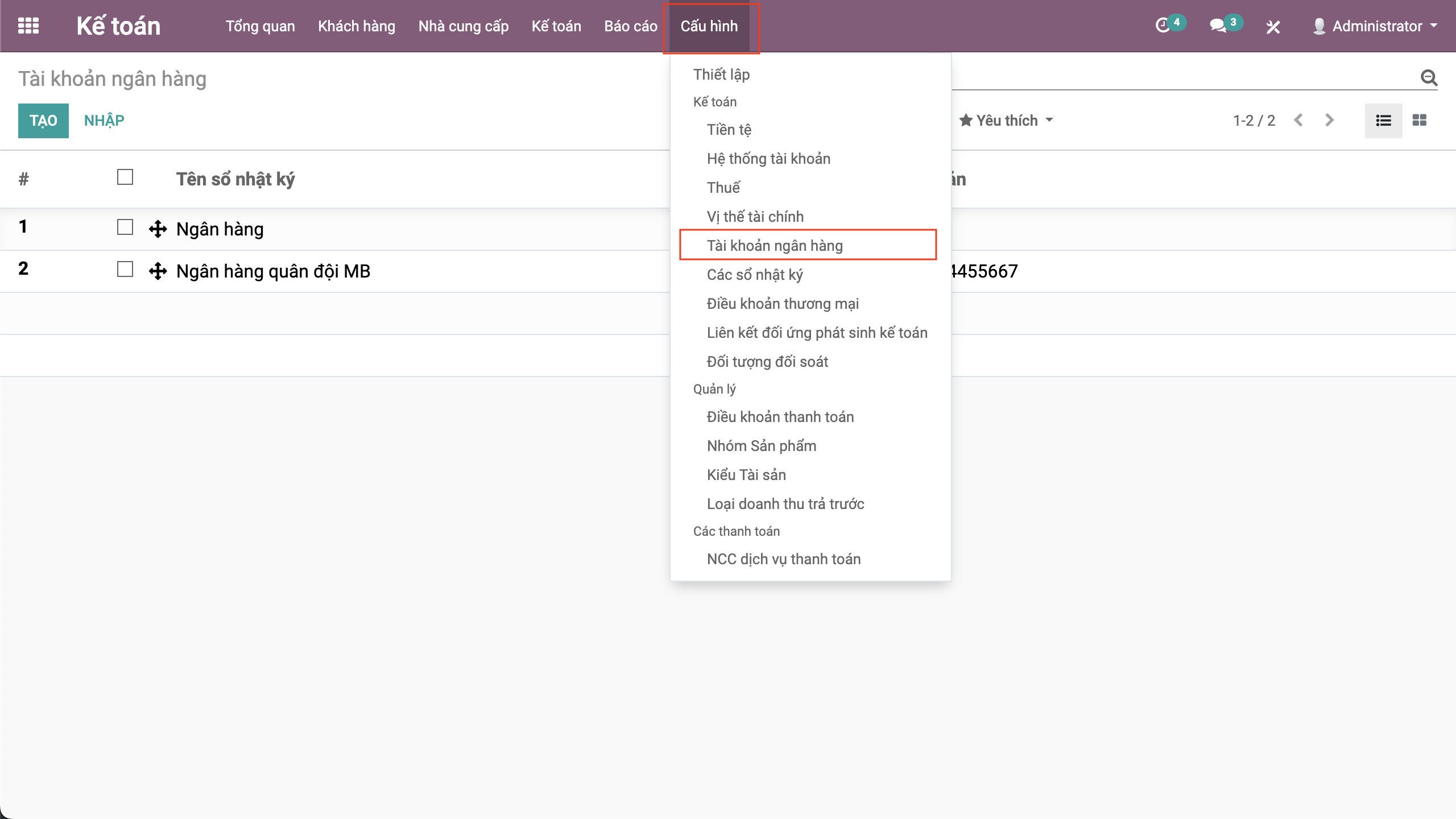
Task: Tick checkbox for Ngân hàng quân đội MB
Action: click(x=125, y=270)
